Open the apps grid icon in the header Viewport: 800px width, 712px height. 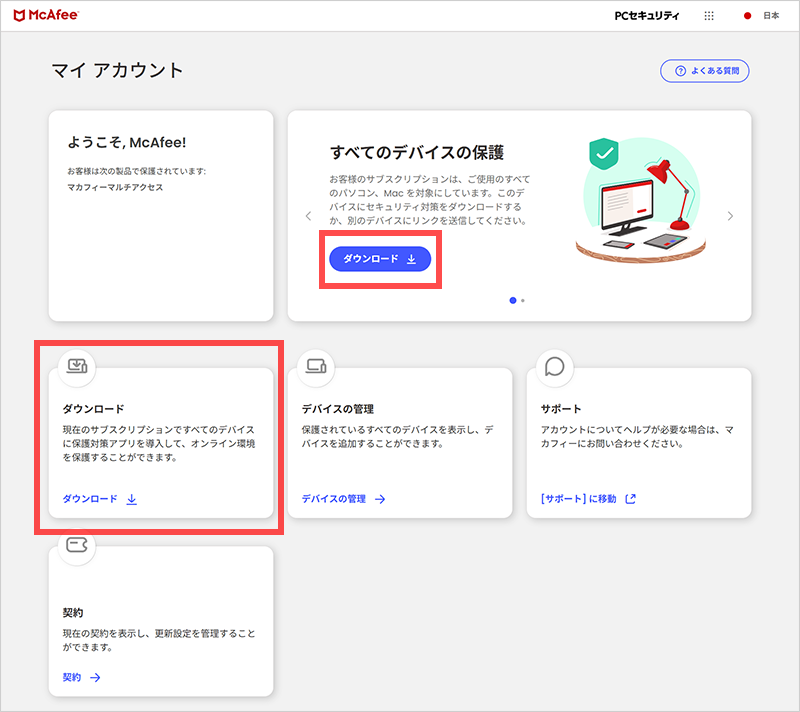tap(709, 15)
